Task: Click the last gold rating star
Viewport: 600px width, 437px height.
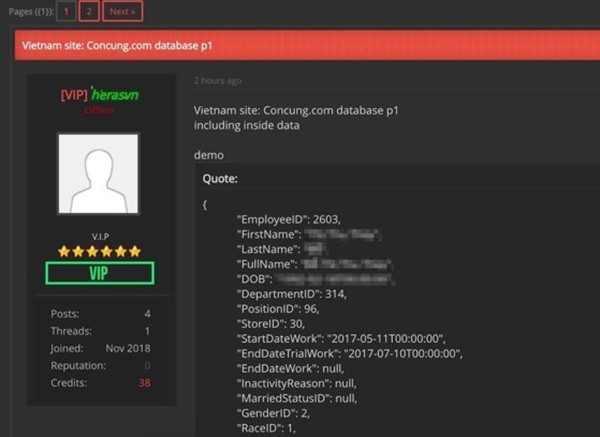Action: [135, 251]
